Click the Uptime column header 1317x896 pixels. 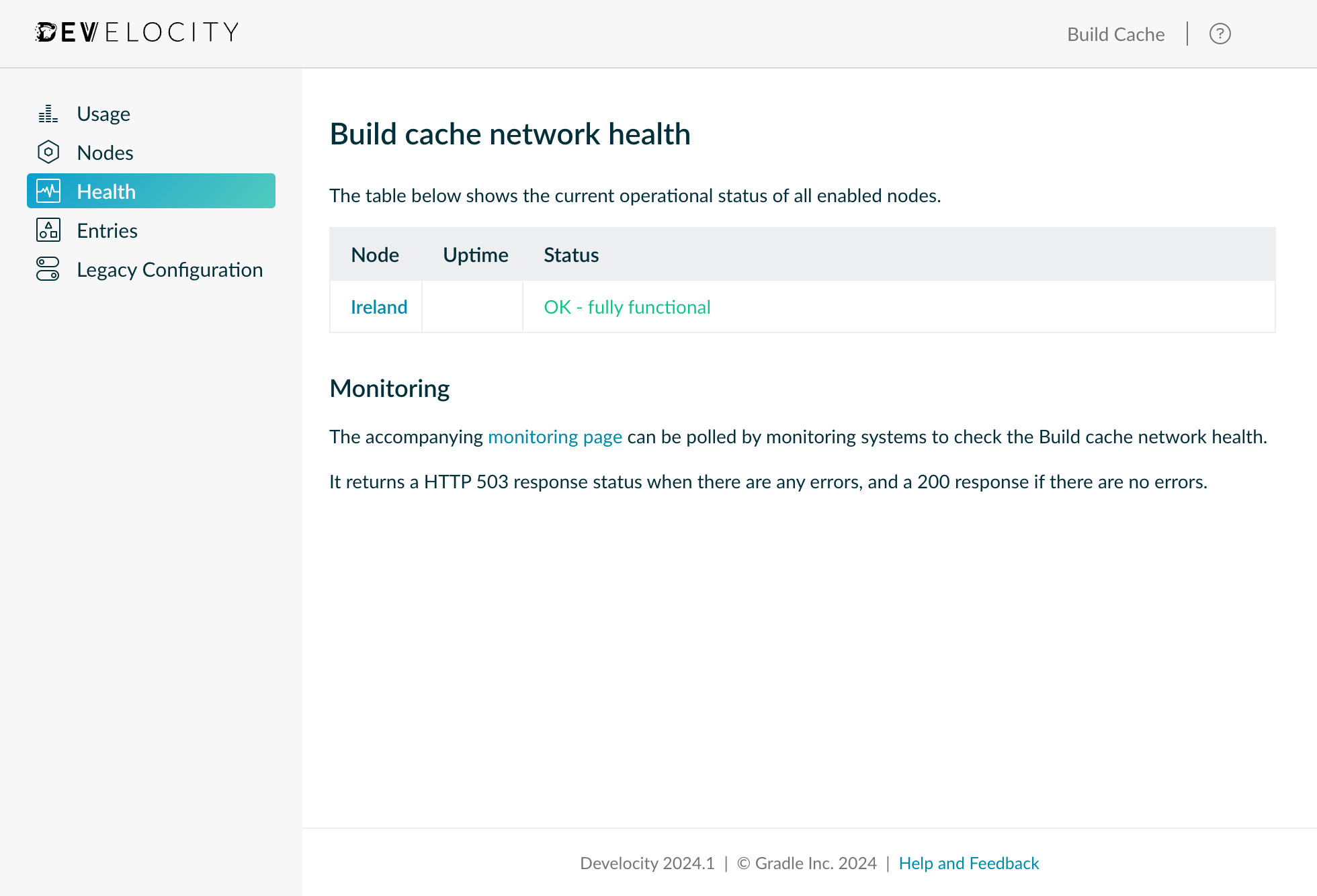tap(474, 255)
